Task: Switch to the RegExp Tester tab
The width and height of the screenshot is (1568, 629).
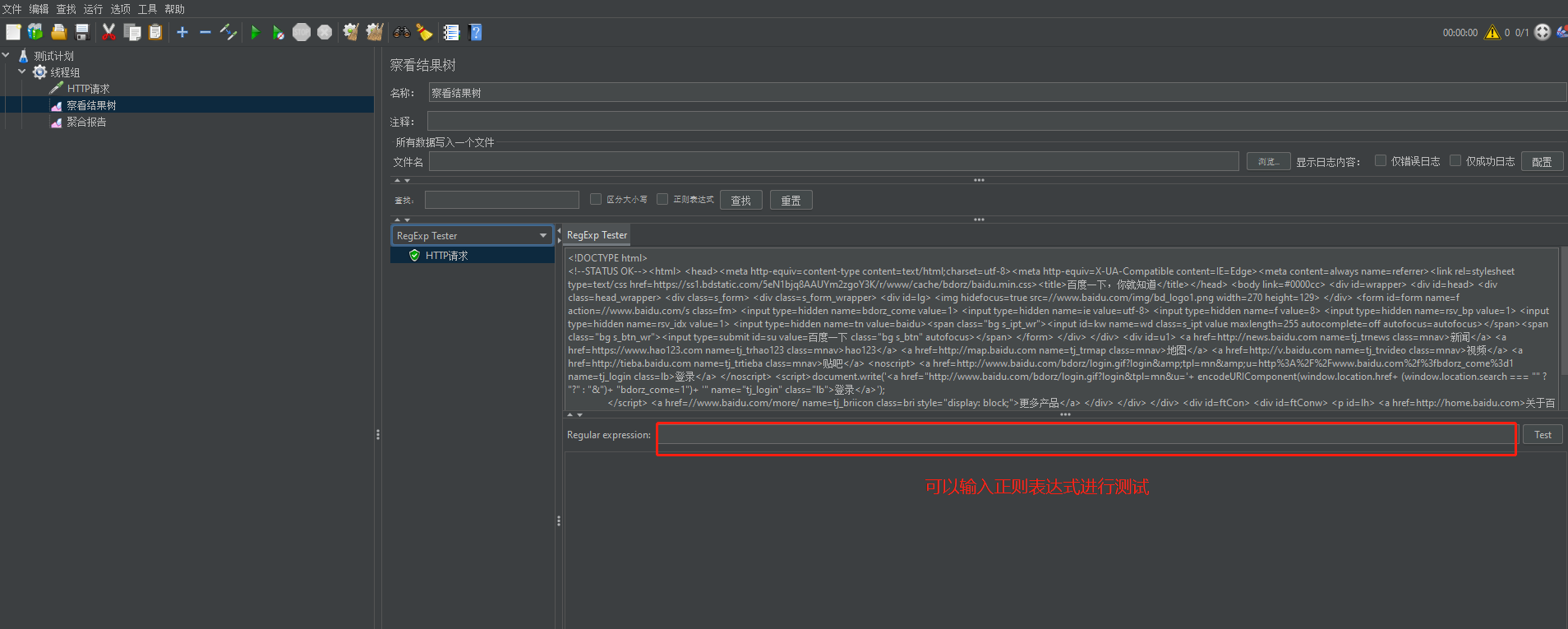Action: click(x=597, y=235)
